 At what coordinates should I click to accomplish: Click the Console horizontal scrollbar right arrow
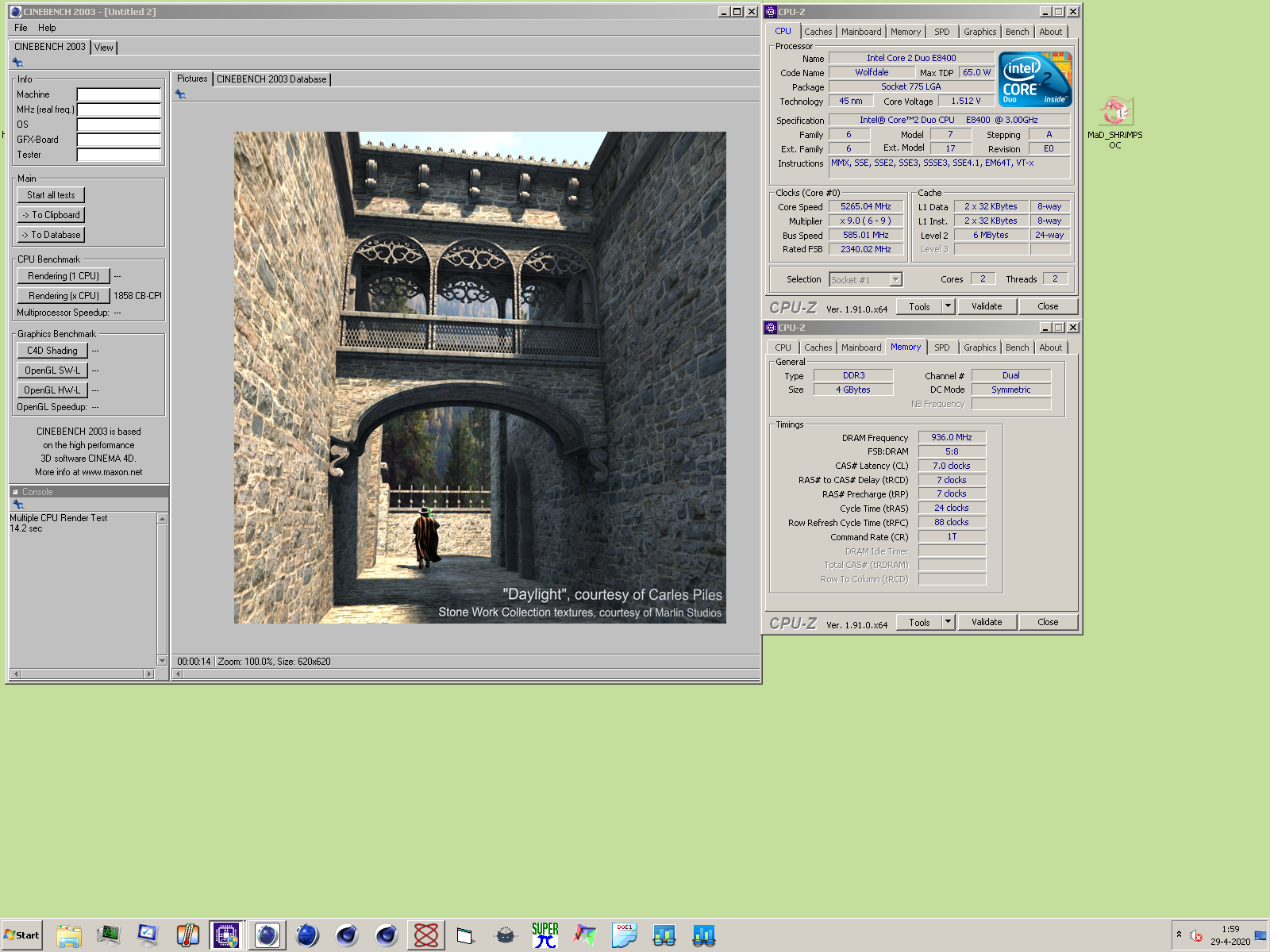pyautogui.click(x=148, y=674)
